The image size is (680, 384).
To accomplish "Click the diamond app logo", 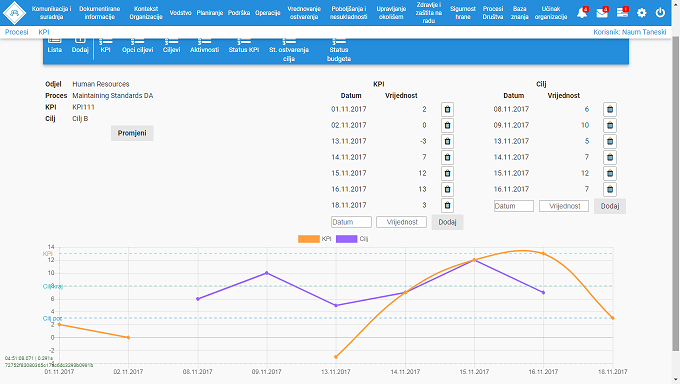I will tap(14, 13).
